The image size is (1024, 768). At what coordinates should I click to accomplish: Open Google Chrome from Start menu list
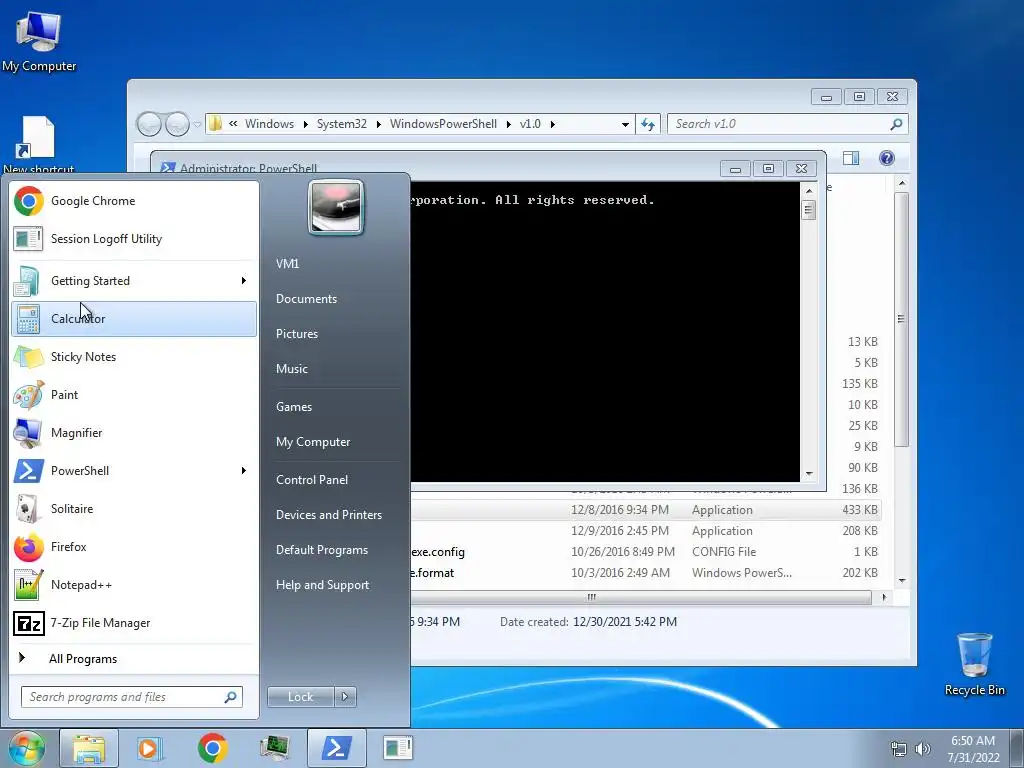(134, 201)
